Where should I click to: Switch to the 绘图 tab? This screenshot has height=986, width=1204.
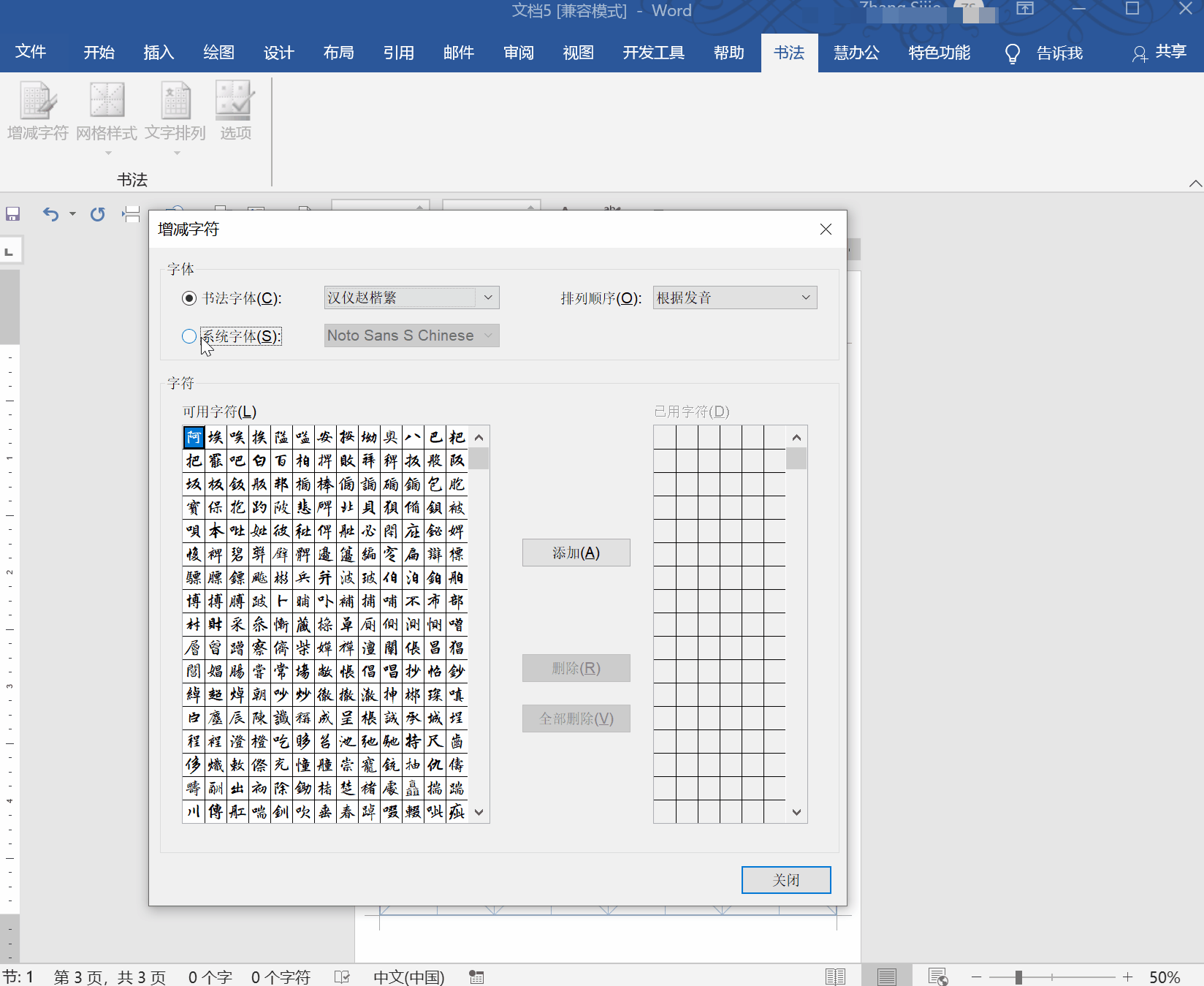click(x=218, y=53)
